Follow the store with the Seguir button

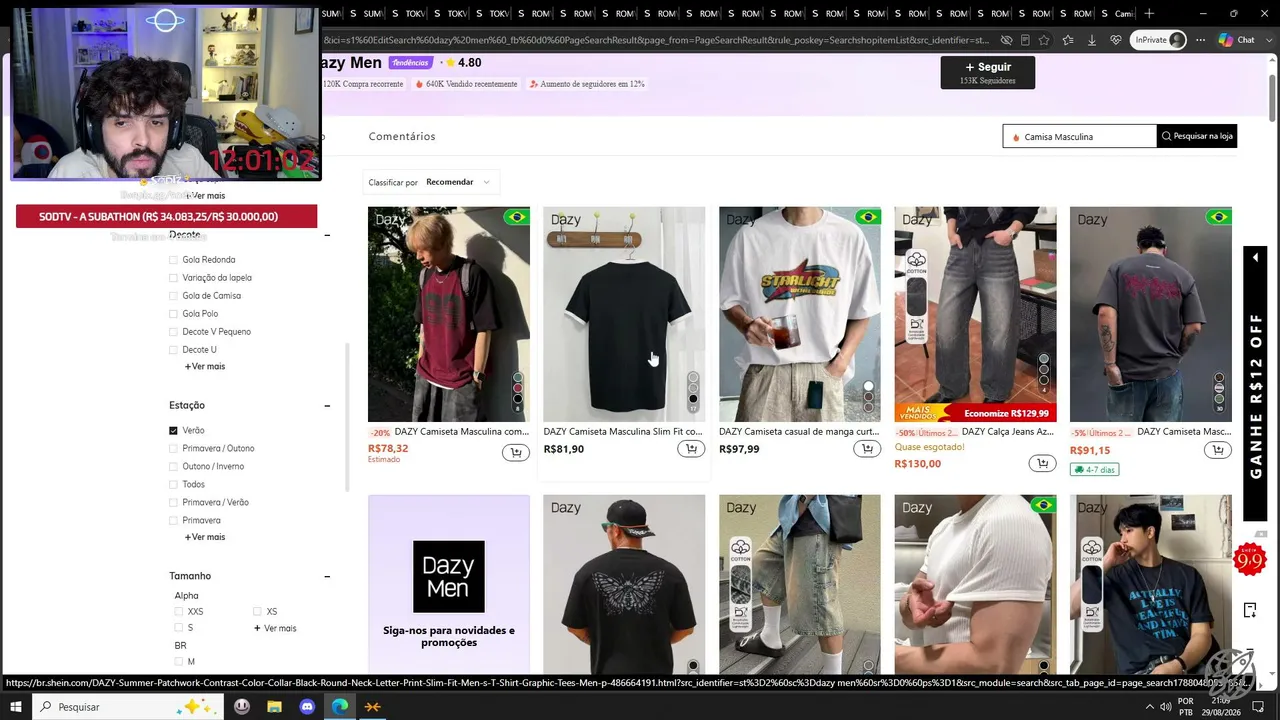coord(988,72)
